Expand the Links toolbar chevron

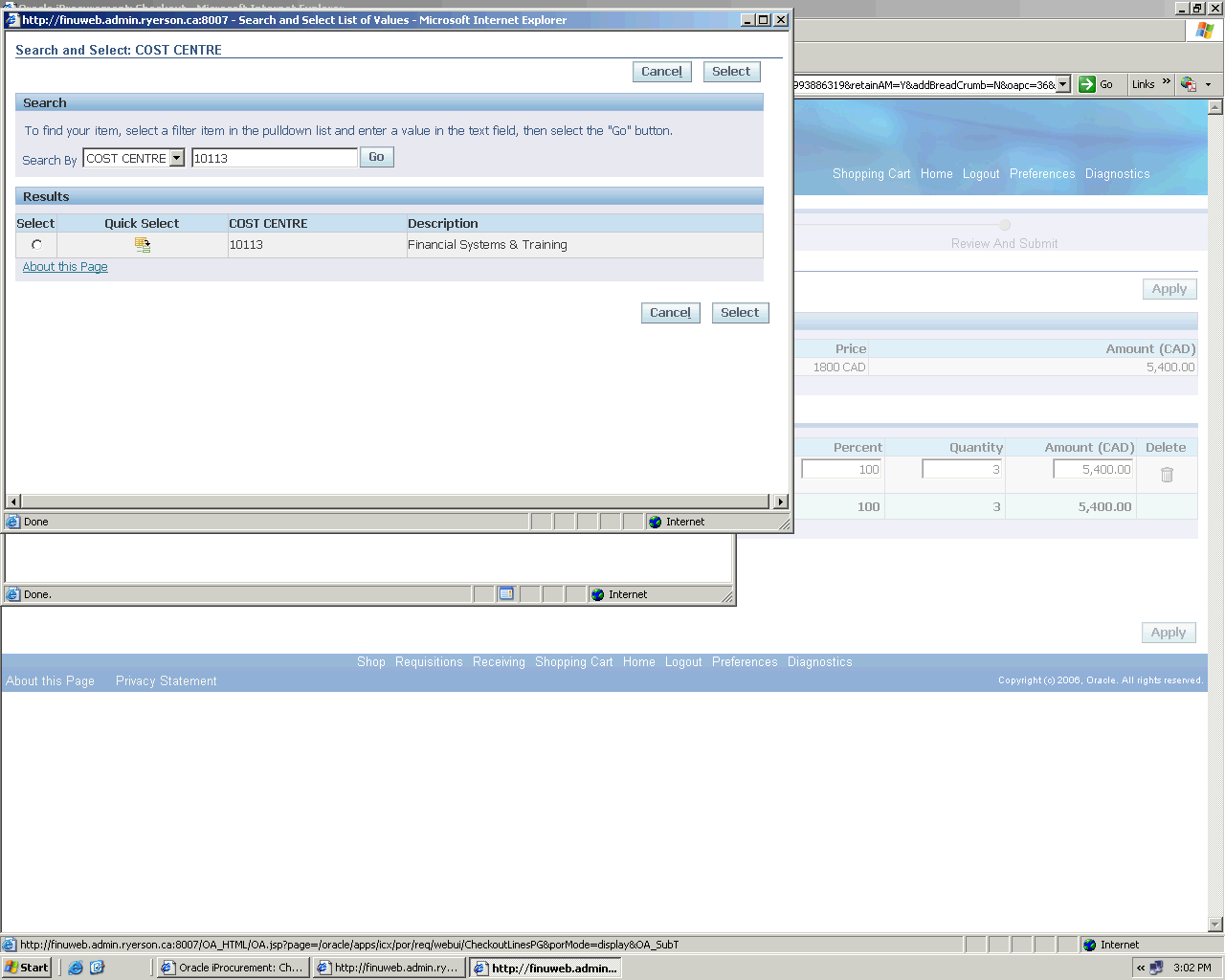point(1167,82)
